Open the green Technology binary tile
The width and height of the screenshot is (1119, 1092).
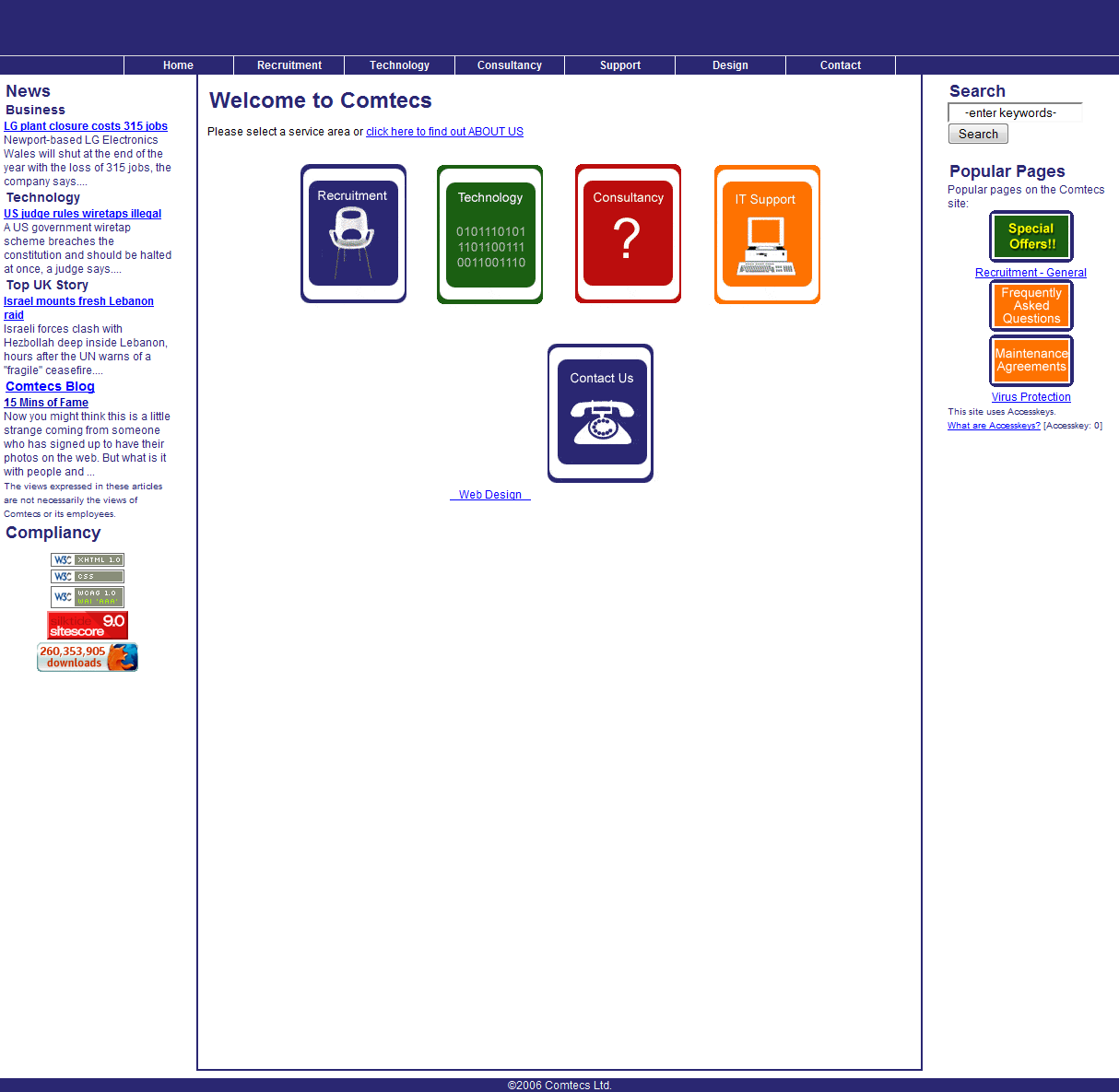pyautogui.click(x=489, y=234)
